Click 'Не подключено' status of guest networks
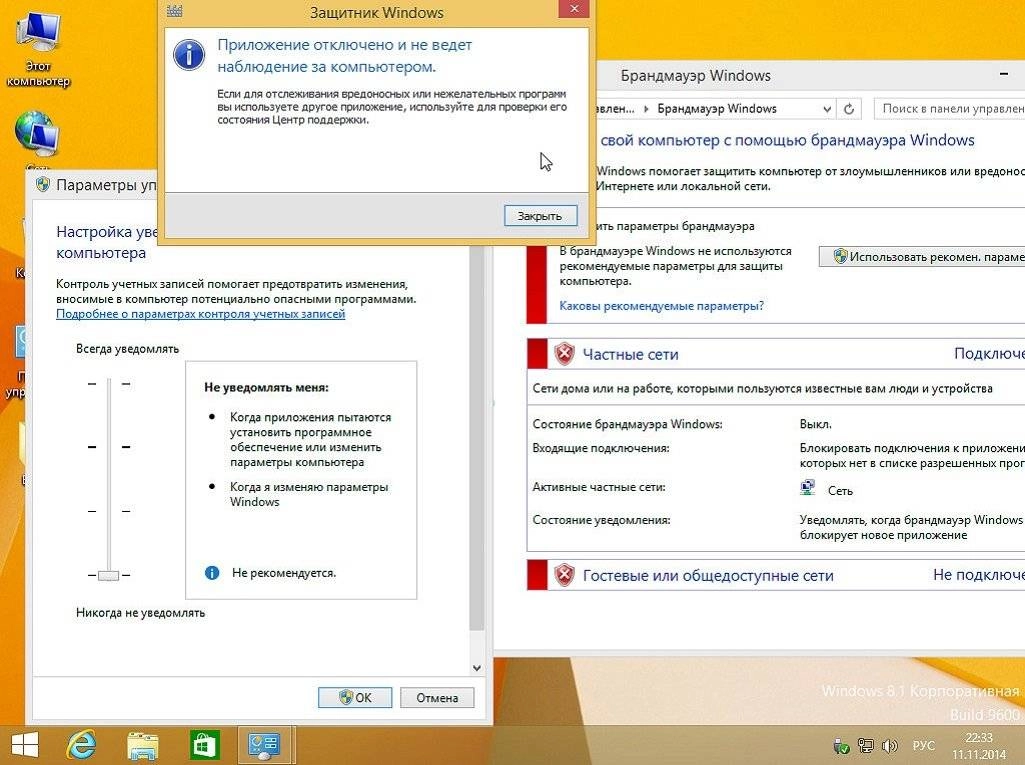 tap(979, 575)
